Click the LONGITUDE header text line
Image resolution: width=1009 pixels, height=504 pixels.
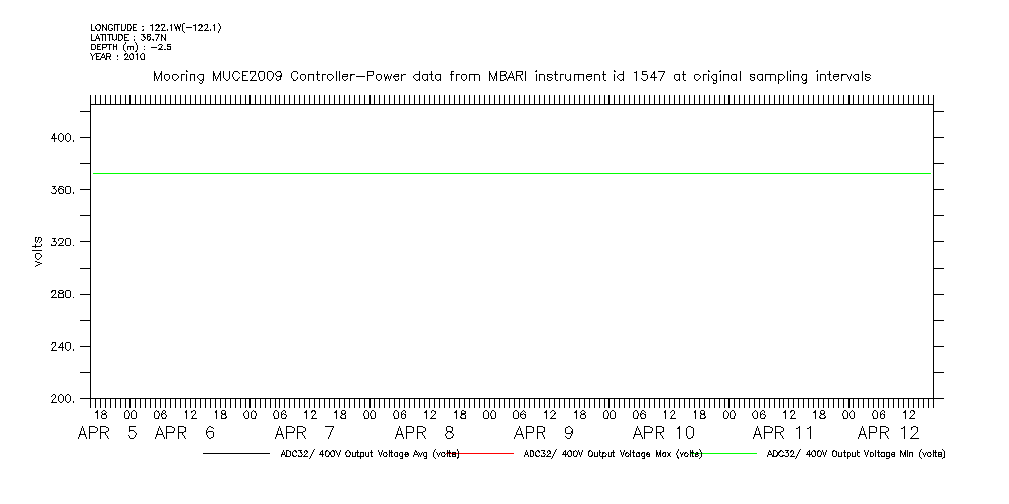pyautogui.click(x=155, y=27)
